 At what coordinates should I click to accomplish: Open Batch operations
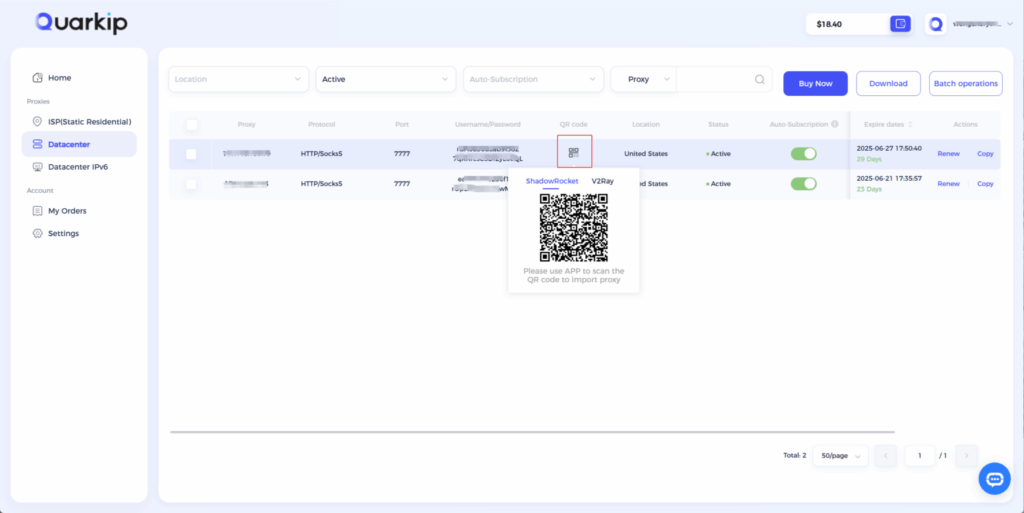point(965,84)
